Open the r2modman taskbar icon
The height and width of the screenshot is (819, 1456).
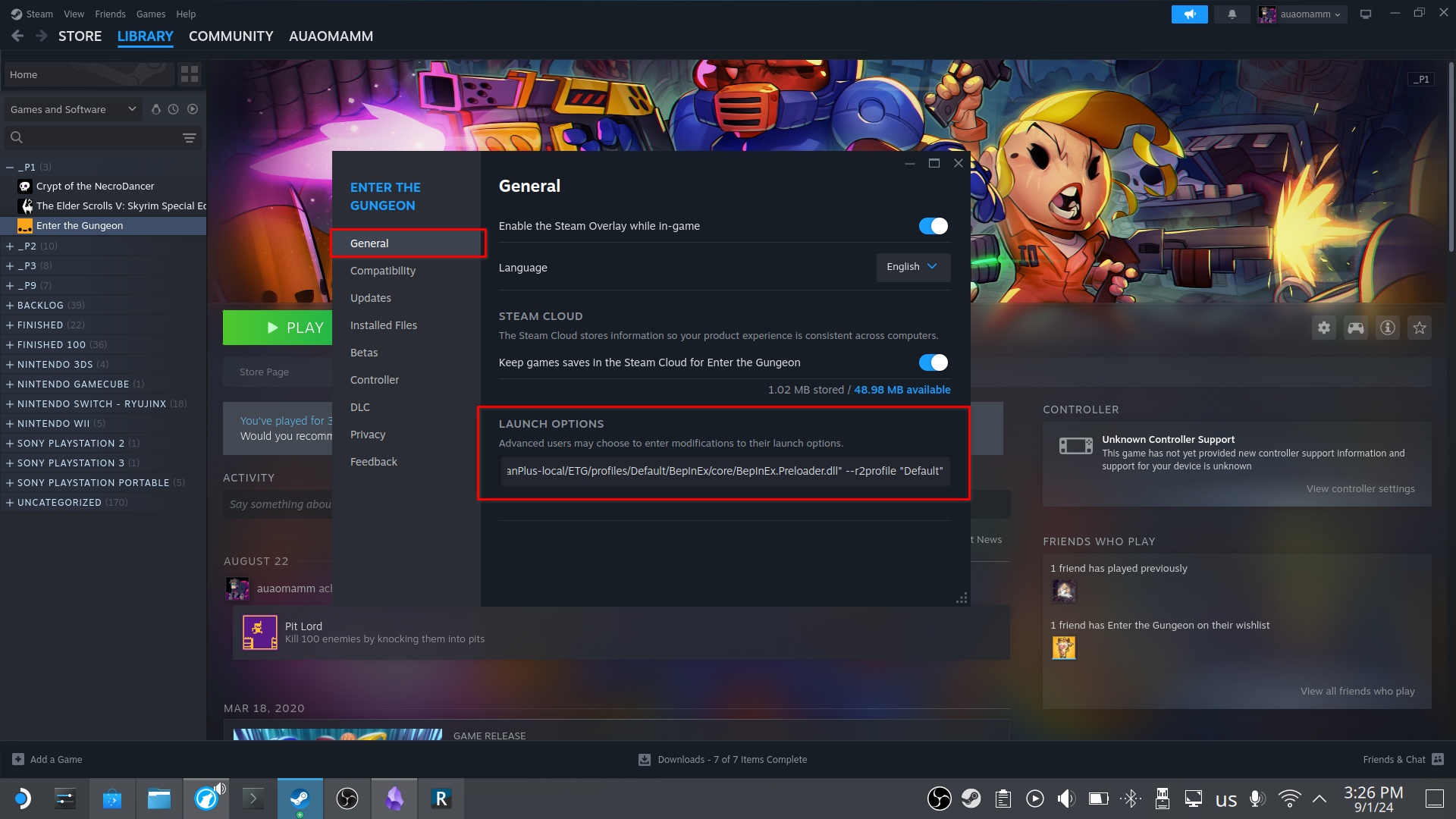pyautogui.click(x=441, y=799)
